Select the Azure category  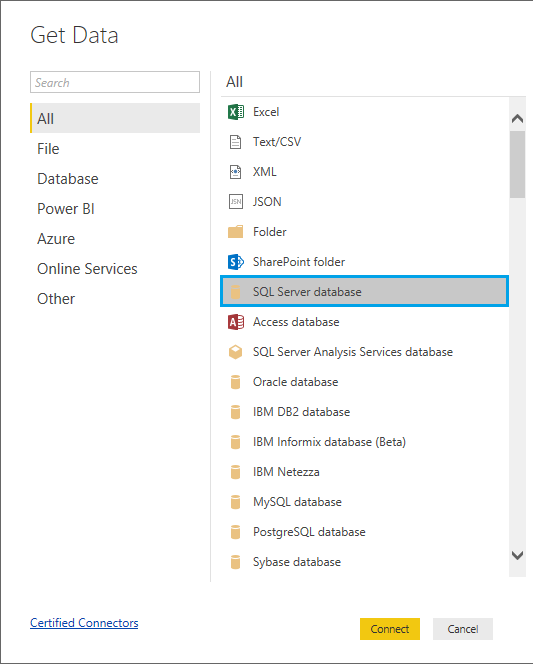[x=115, y=239]
